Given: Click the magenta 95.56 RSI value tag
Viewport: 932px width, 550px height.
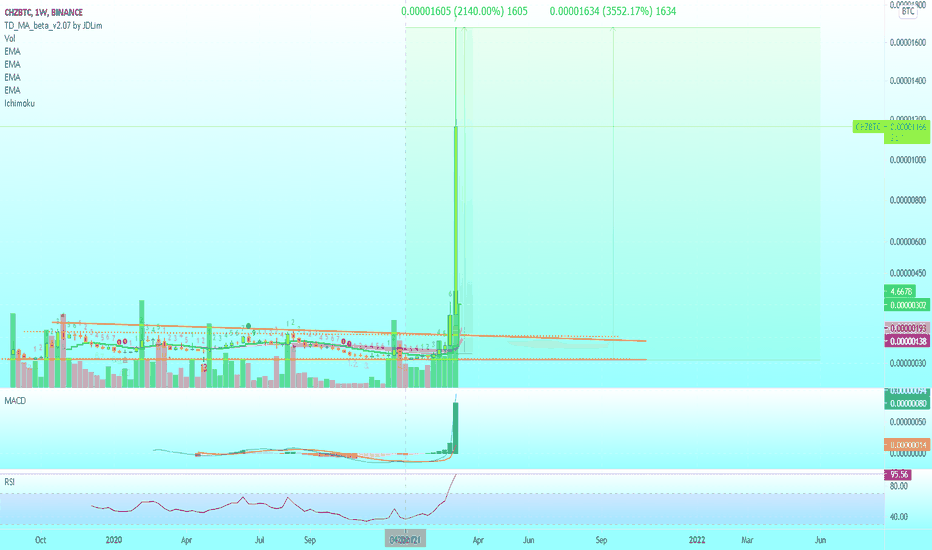Looking at the screenshot, I should [898, 474].
